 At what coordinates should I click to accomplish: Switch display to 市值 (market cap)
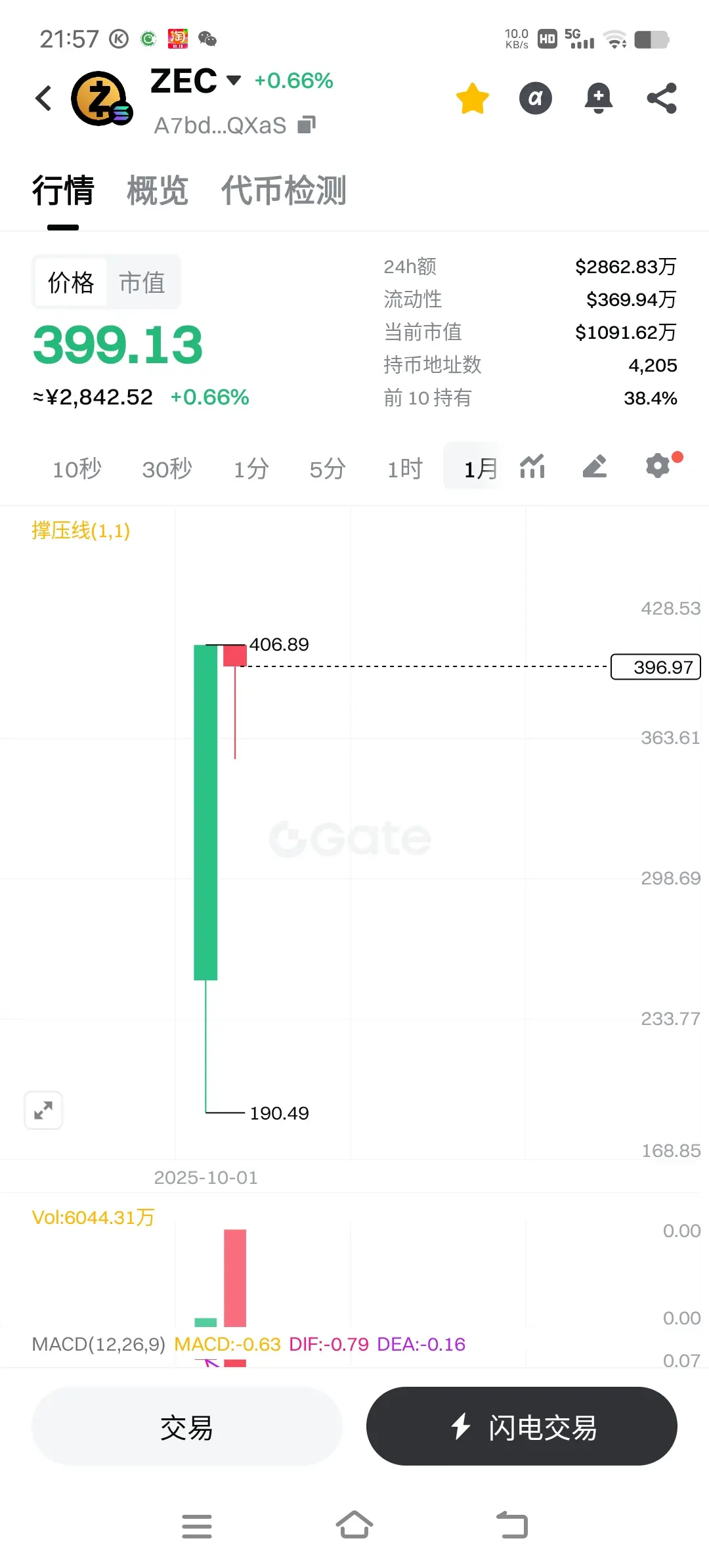click(142, 283)
